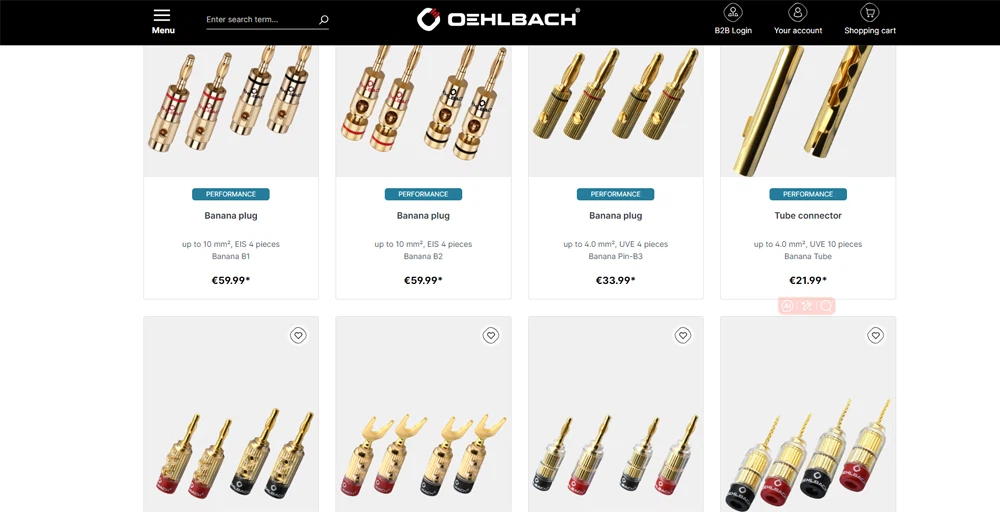This screenshot has width=1000, height=512.
Task: Click the Oehlbach logo
Action: pos(499,18)
